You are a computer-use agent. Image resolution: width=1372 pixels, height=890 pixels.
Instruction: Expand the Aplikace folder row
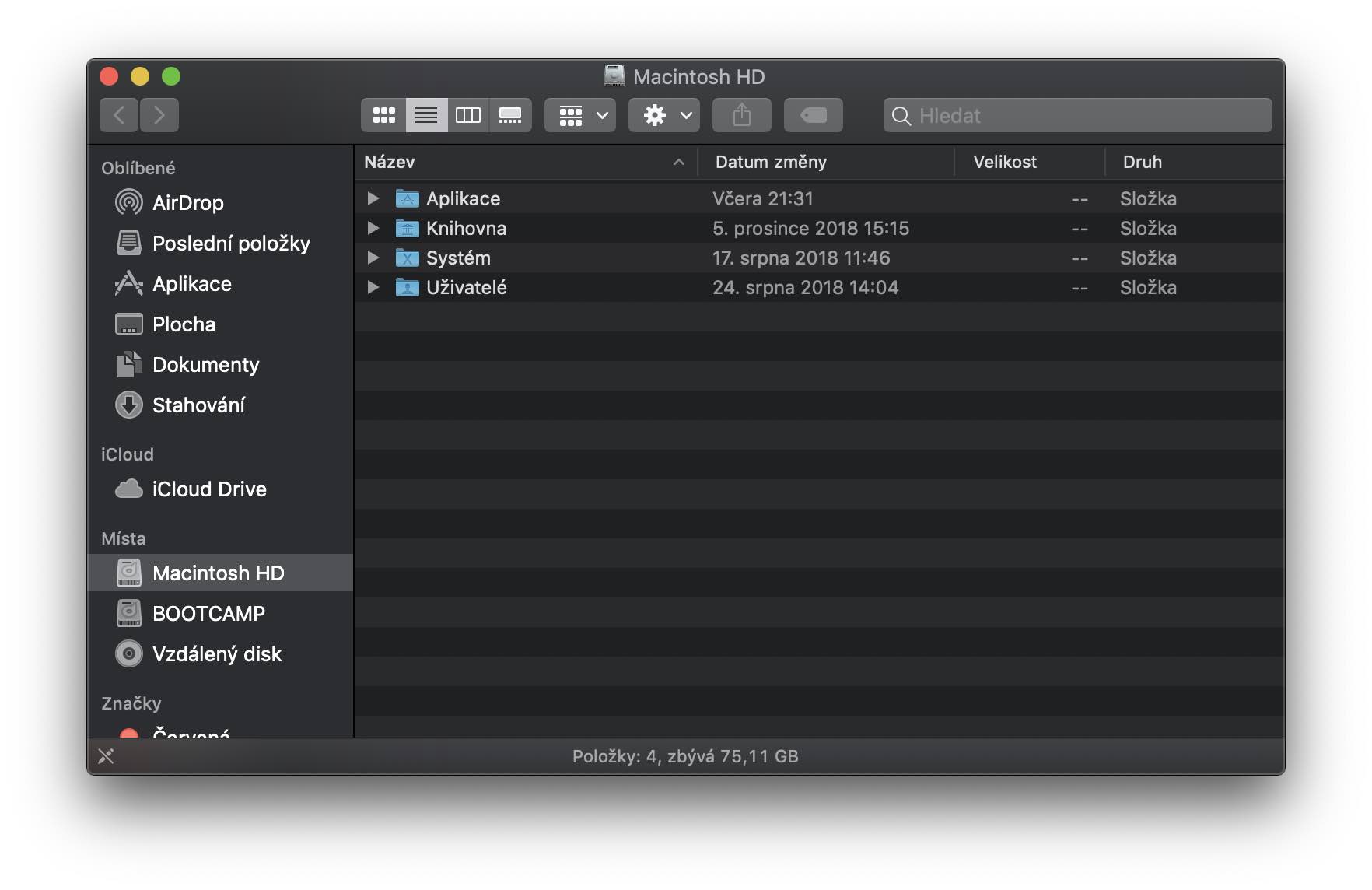tap(373, 198)
